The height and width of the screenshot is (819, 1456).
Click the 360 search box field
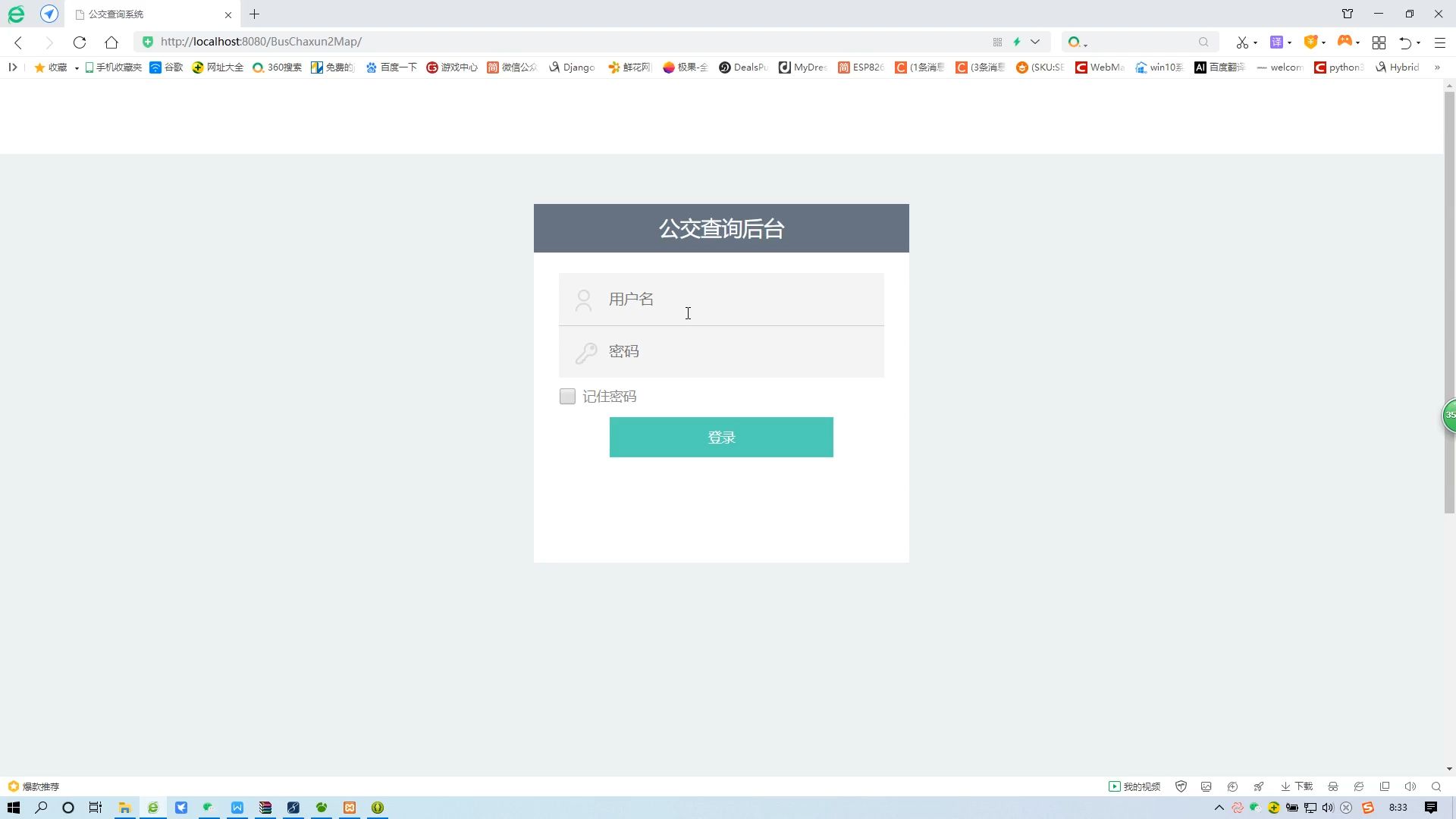pyautogui.click(x=1140, y=42)
